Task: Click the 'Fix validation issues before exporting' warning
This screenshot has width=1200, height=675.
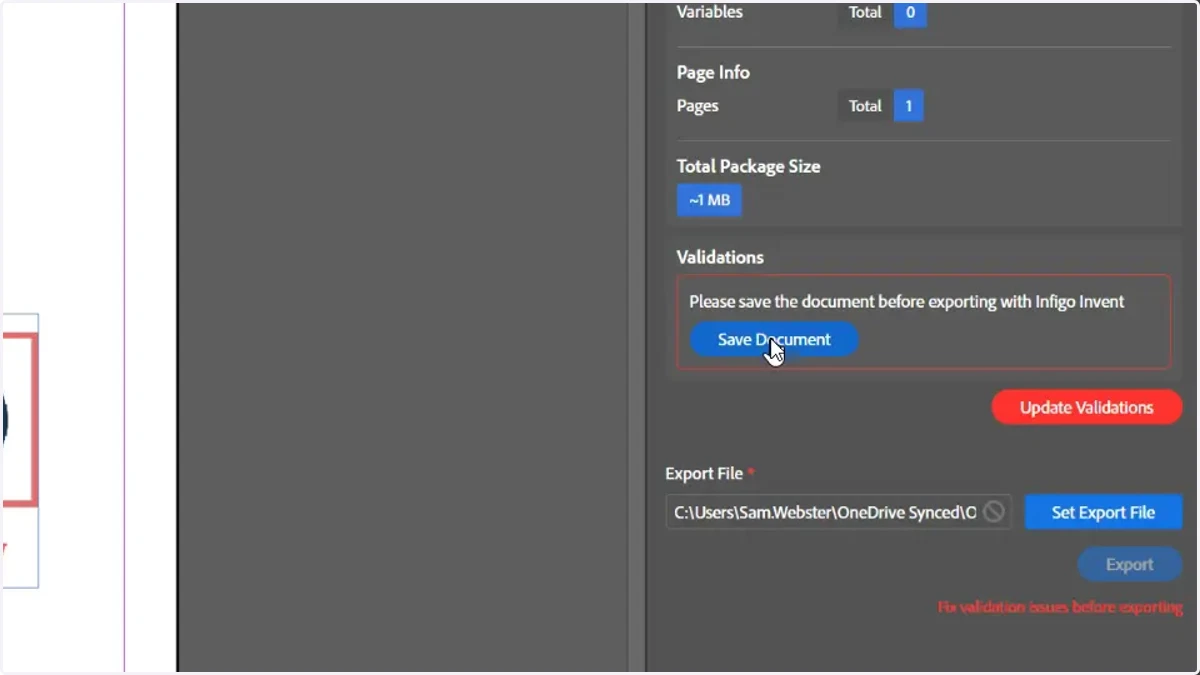Action: click(1060, 607)
